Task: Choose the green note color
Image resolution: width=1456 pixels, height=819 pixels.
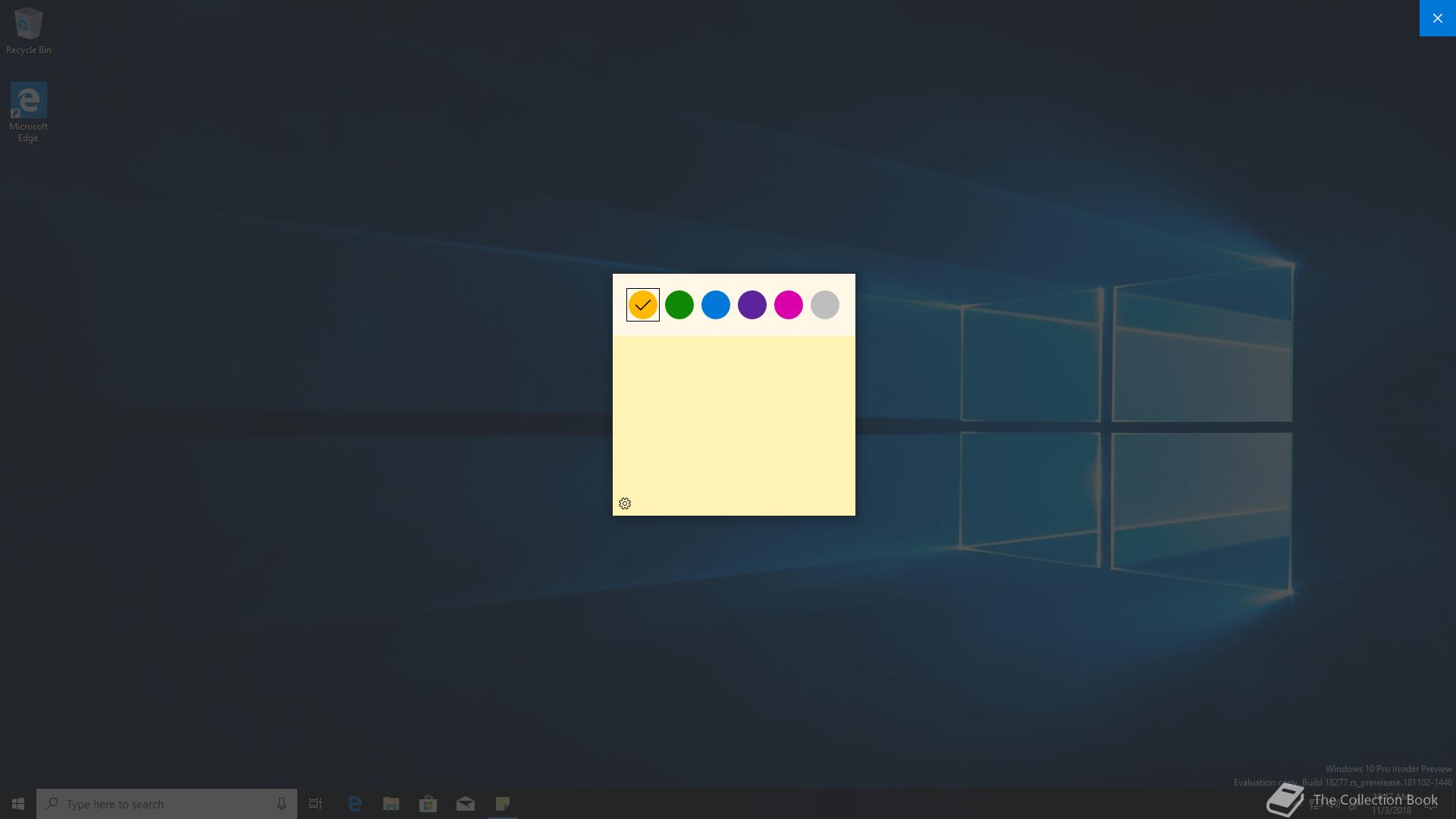Action: click(x=679, y=305)
